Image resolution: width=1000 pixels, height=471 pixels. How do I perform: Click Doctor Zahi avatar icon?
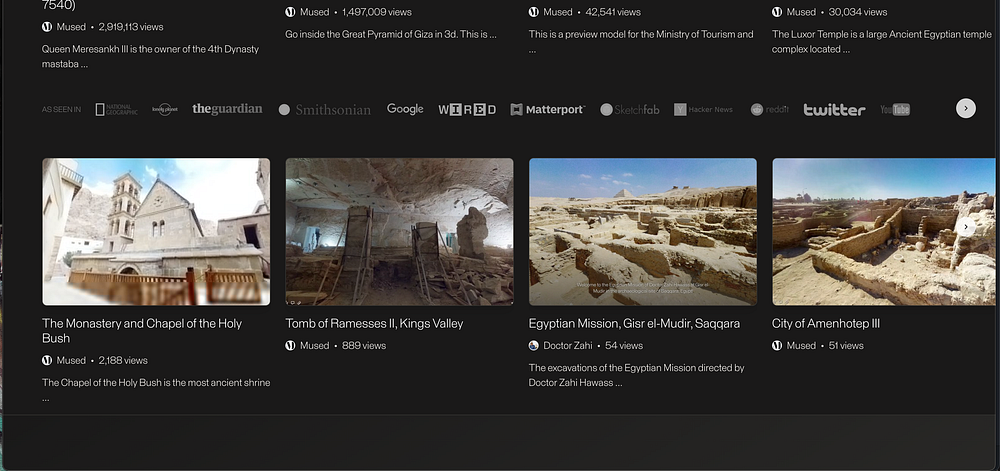tap(534, 345)
